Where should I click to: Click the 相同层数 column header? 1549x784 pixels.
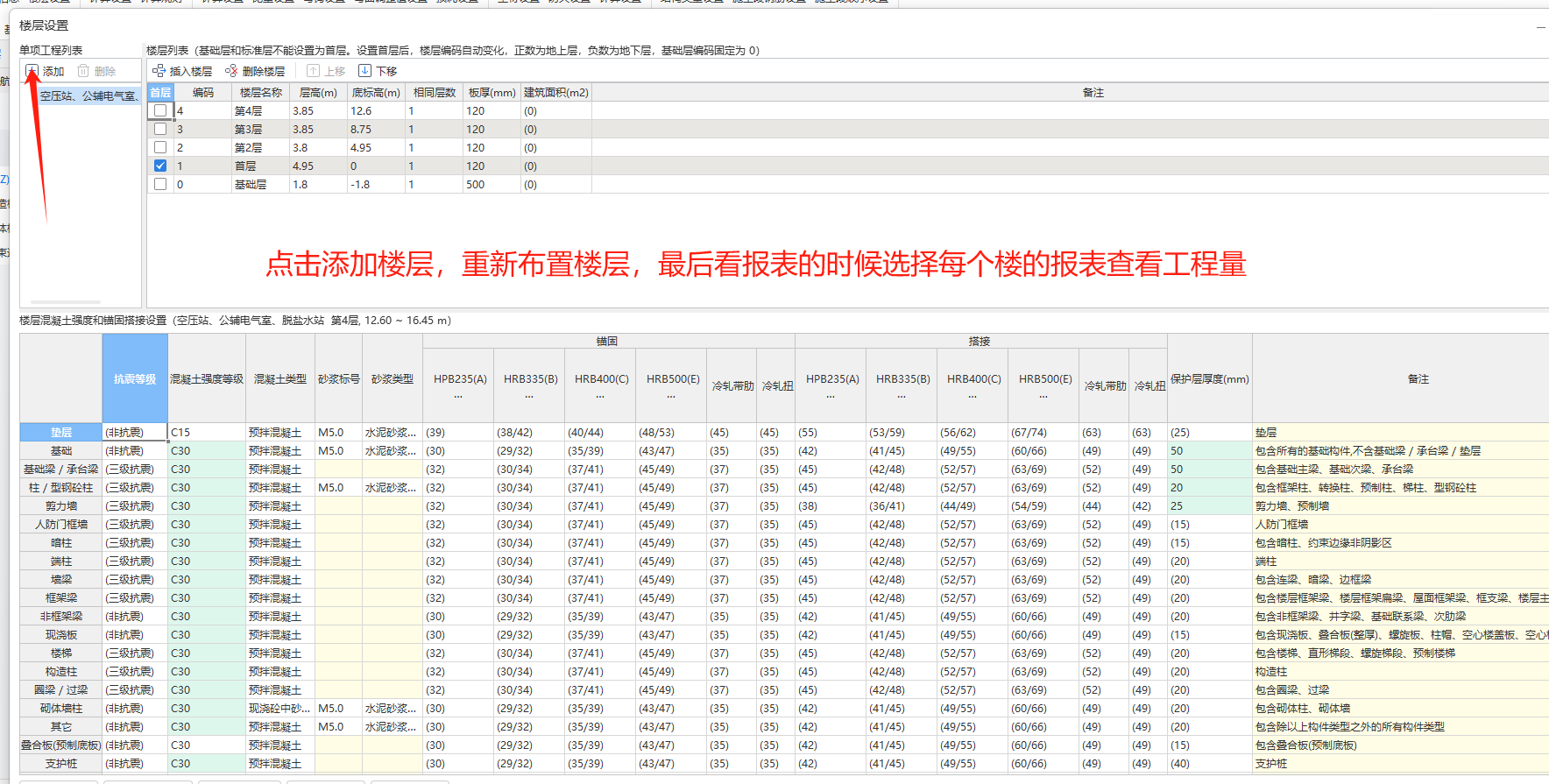tap(435, 92)
